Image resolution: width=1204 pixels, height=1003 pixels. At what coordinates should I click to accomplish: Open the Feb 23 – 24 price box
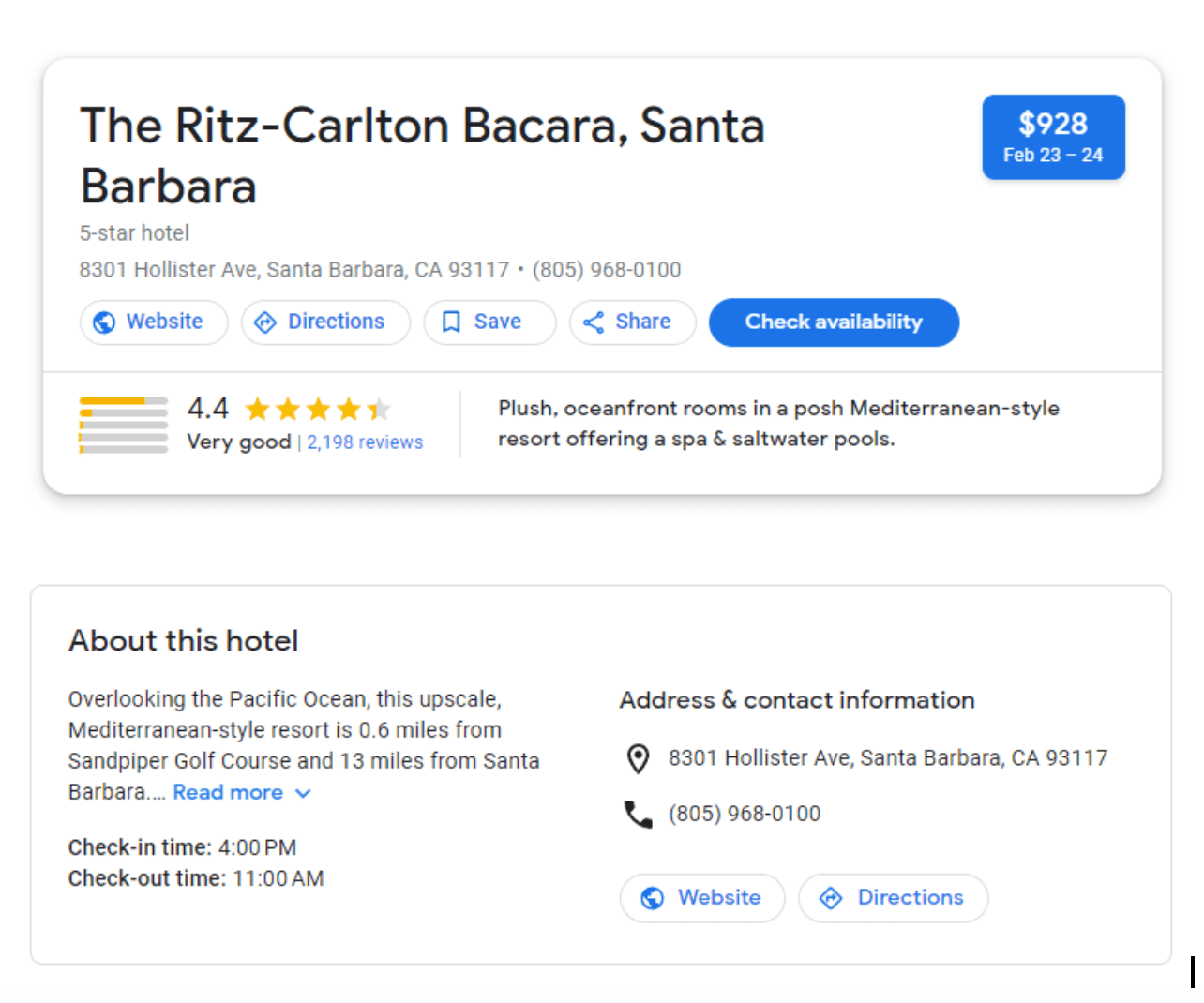coord(1053,137)
